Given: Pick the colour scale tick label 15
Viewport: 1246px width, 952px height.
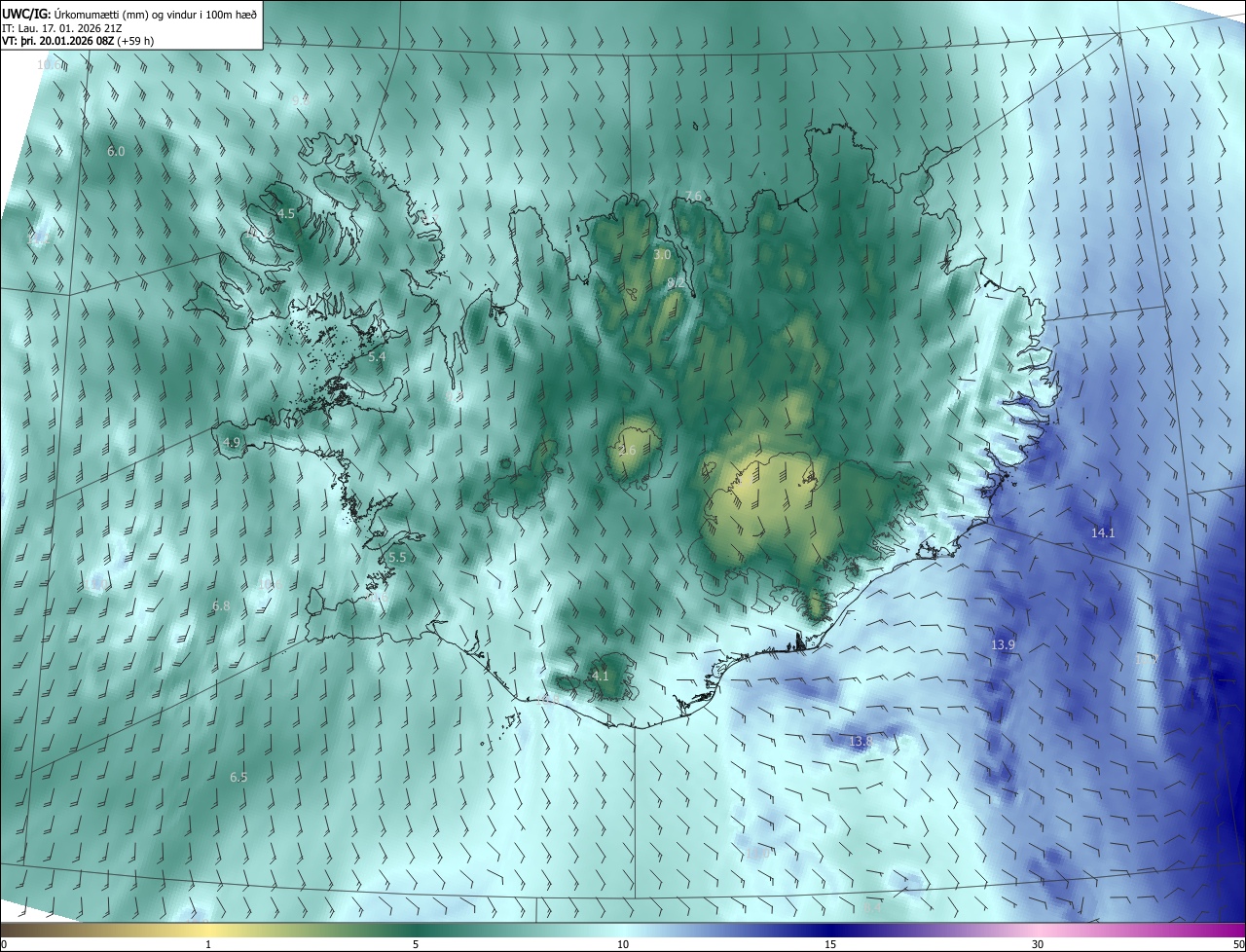Looking at the screenshot, I should coord(830,945).
